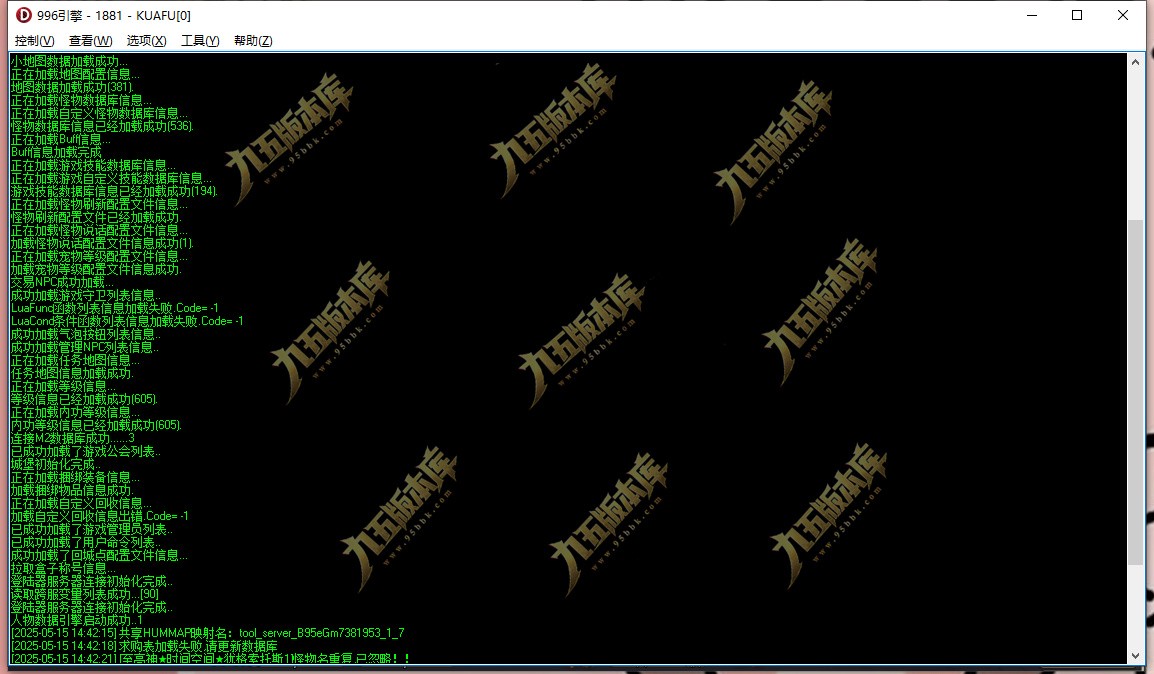Click the "Buff信息加载完成" line

(x=56, y=152)
